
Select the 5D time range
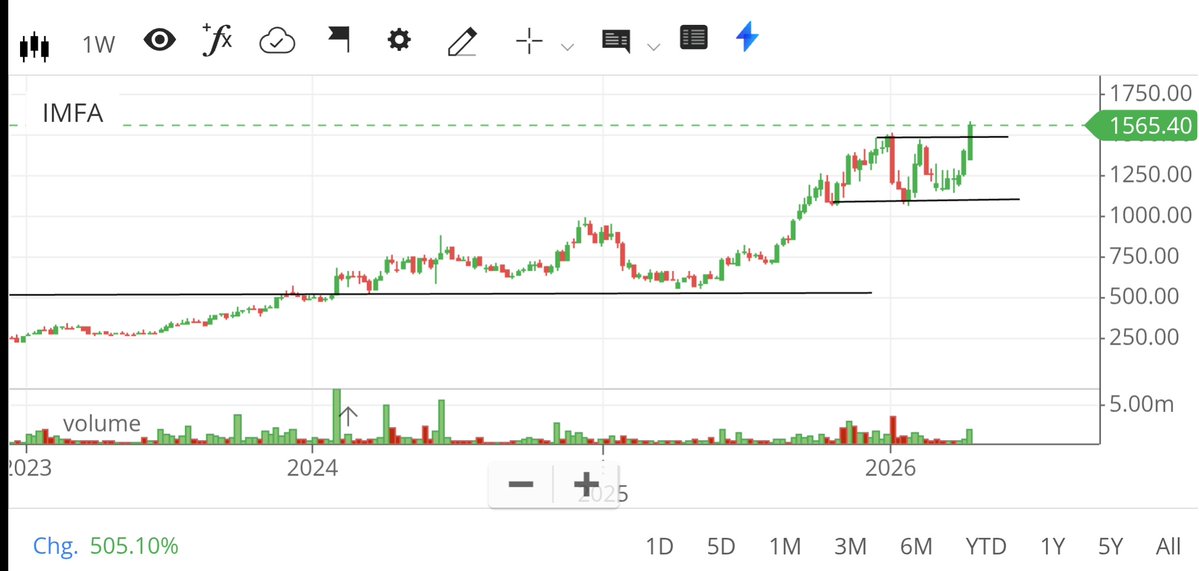tap(721, 547)
